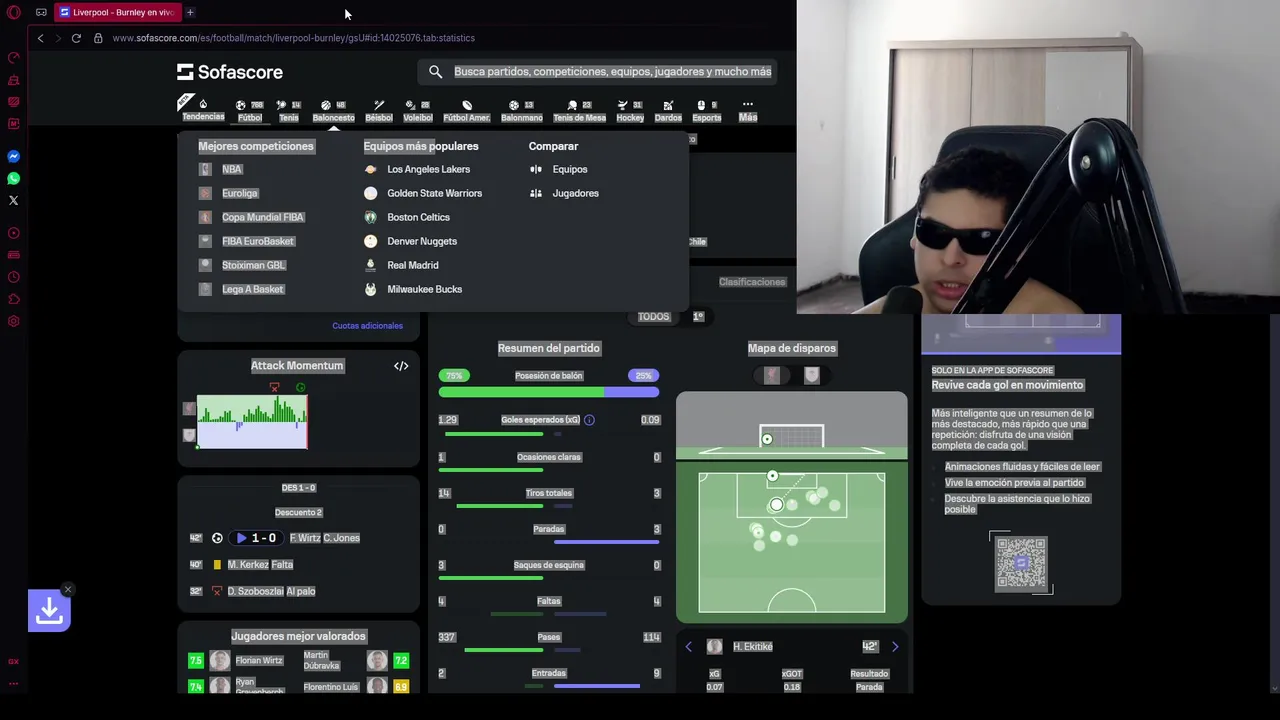This screenshot has width=1280, height=720.
Task: Select the TODOS period toggle
Action: coord(653,317)
